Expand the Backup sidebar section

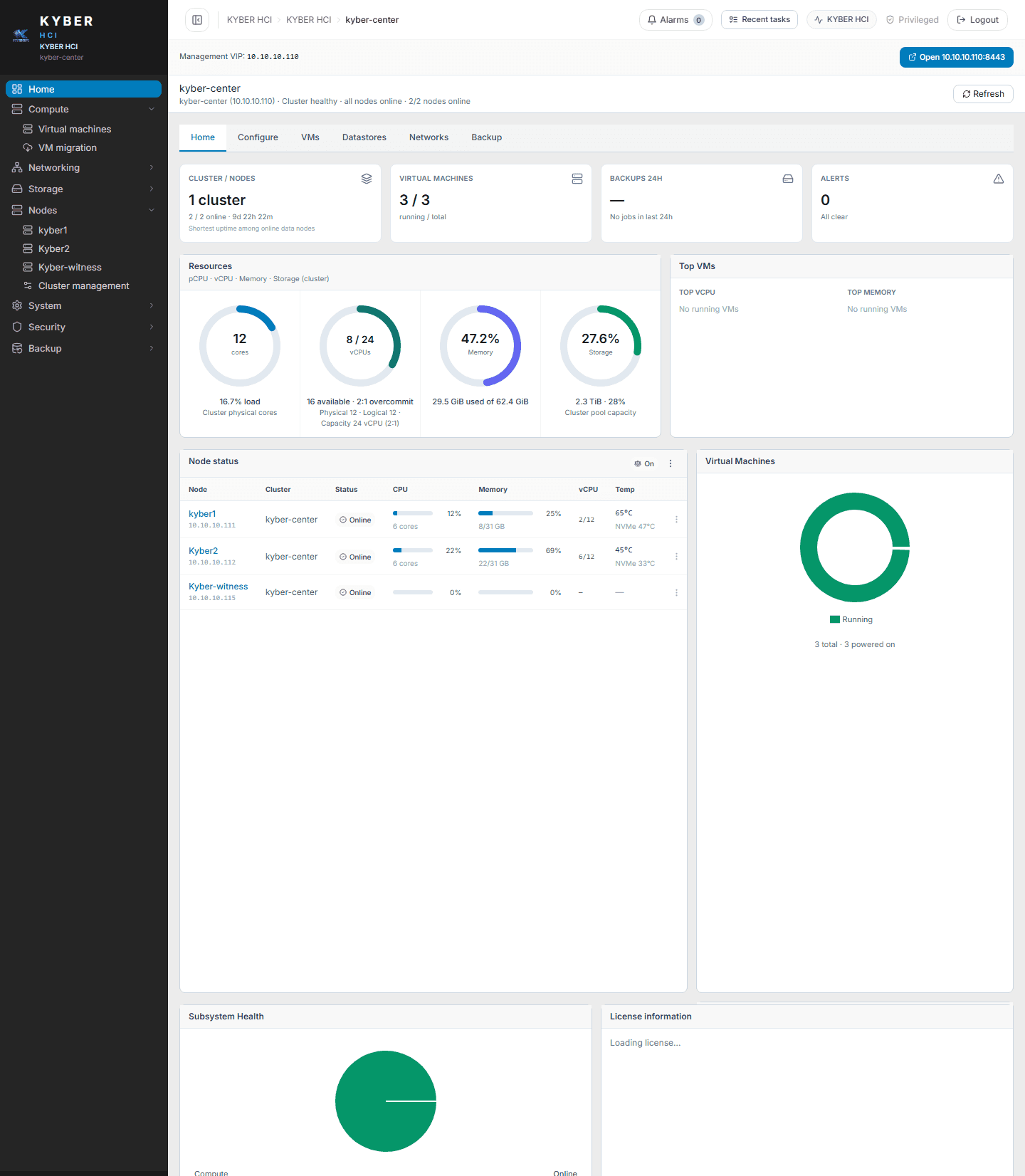click(x=84, y=348)
